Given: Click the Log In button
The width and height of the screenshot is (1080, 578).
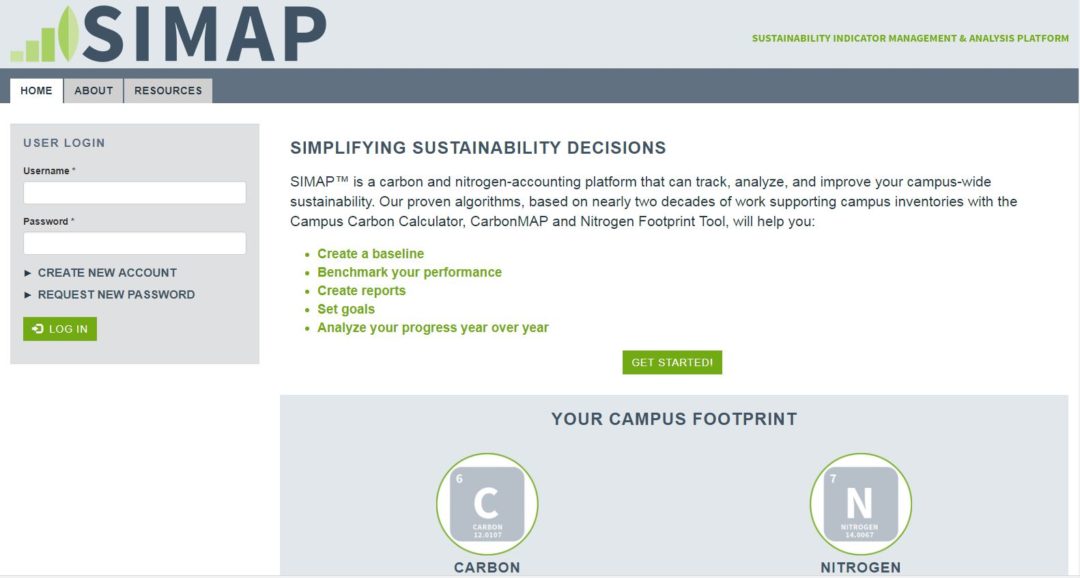Looking at the screenshot, I should 60,329.
